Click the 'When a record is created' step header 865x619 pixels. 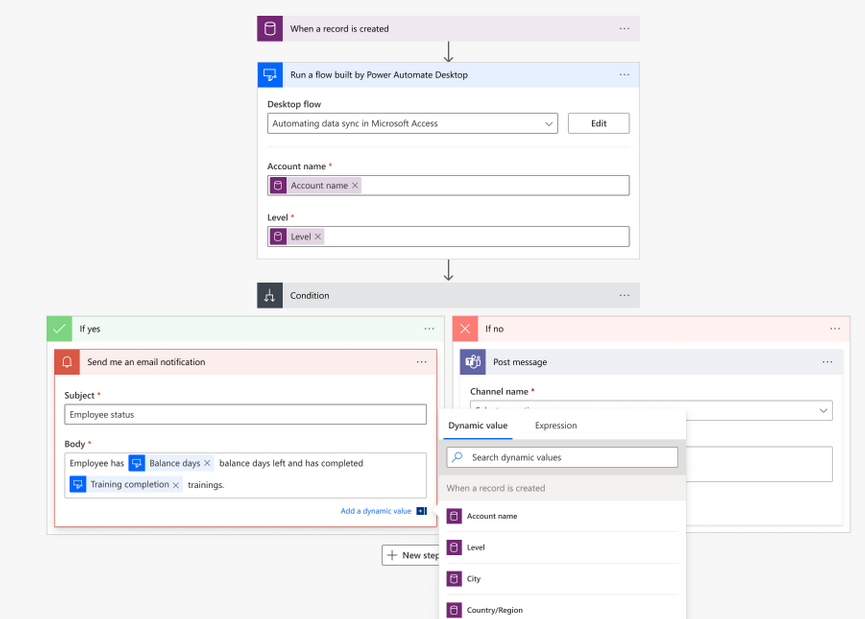click(448, 29)
